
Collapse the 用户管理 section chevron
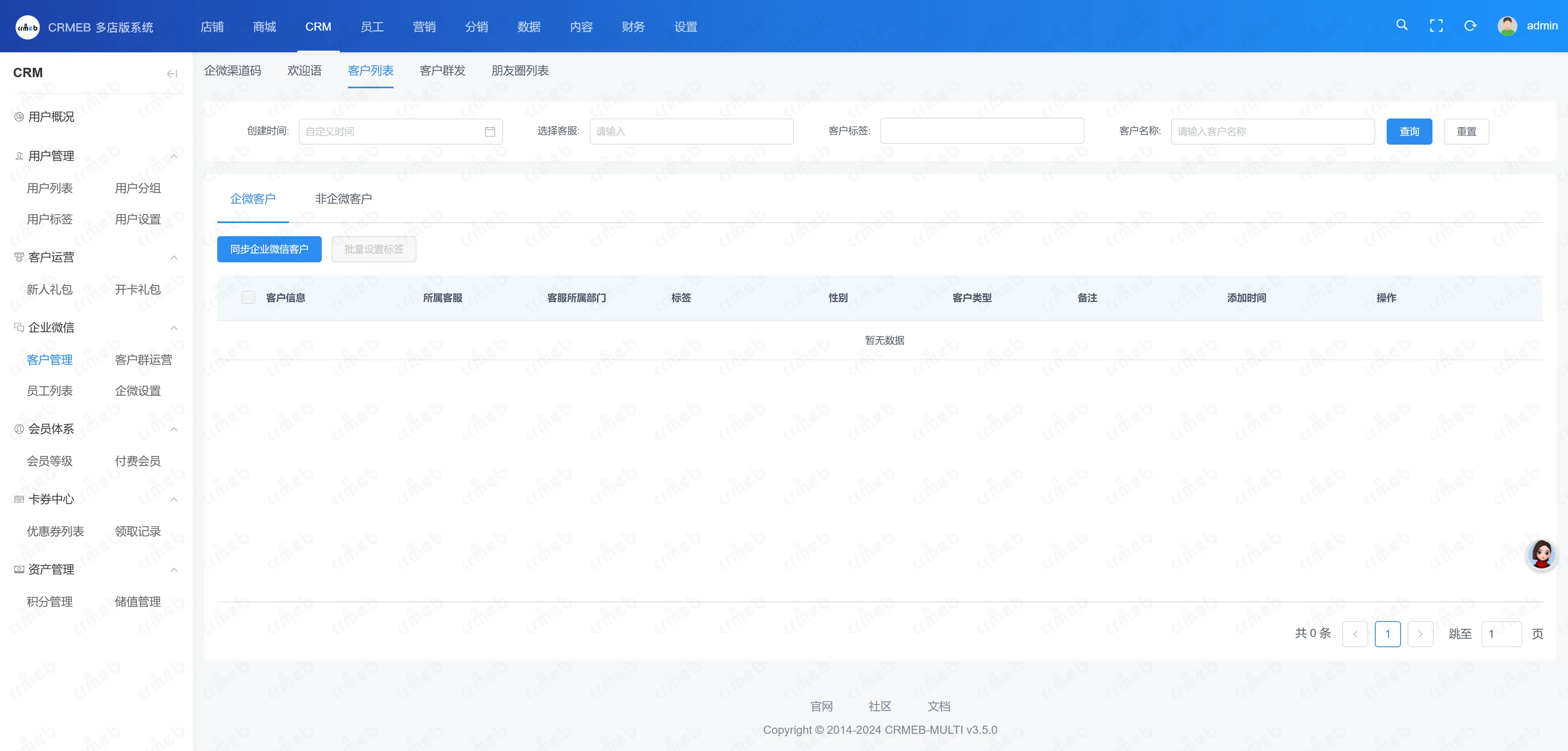point(174,156)
